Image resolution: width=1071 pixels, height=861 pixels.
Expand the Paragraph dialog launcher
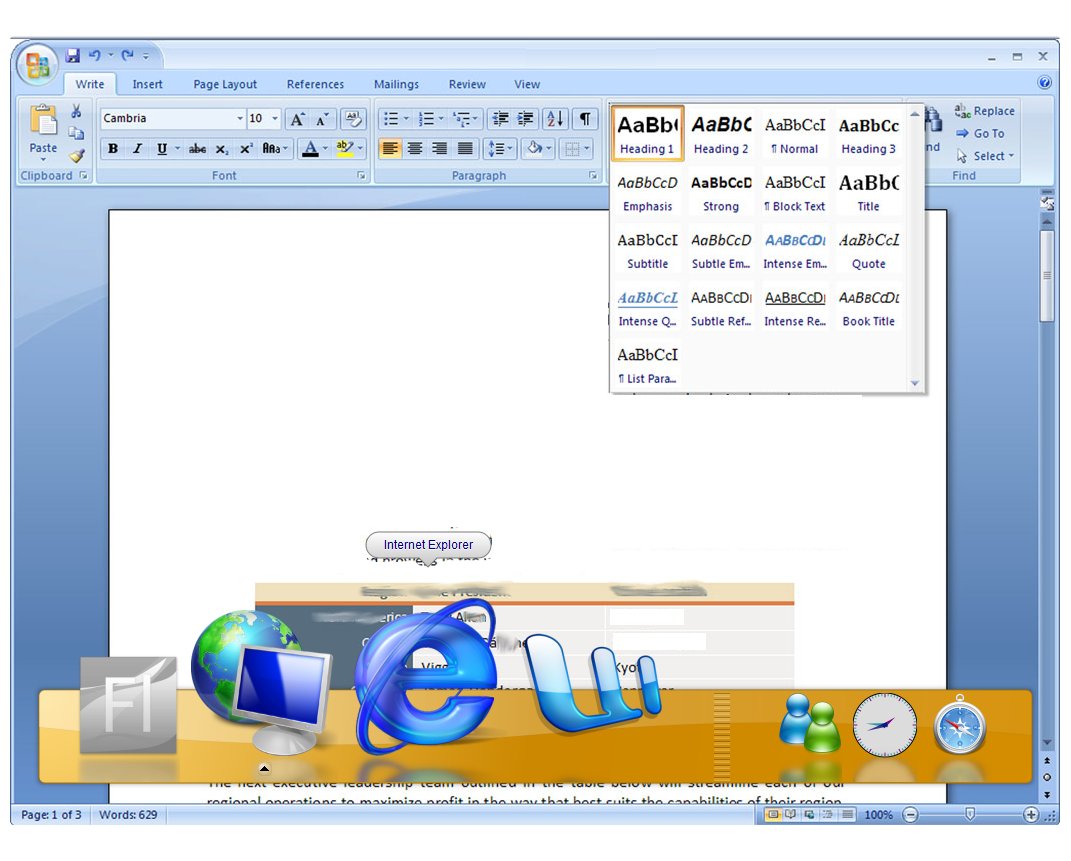point(592,176)
